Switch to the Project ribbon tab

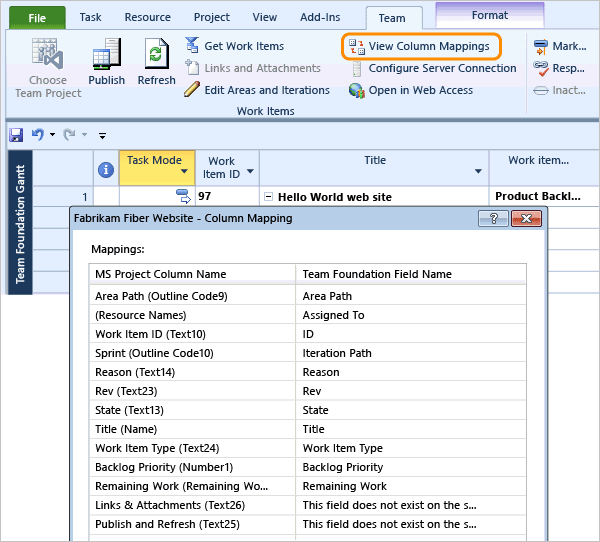tap(212, 17)
